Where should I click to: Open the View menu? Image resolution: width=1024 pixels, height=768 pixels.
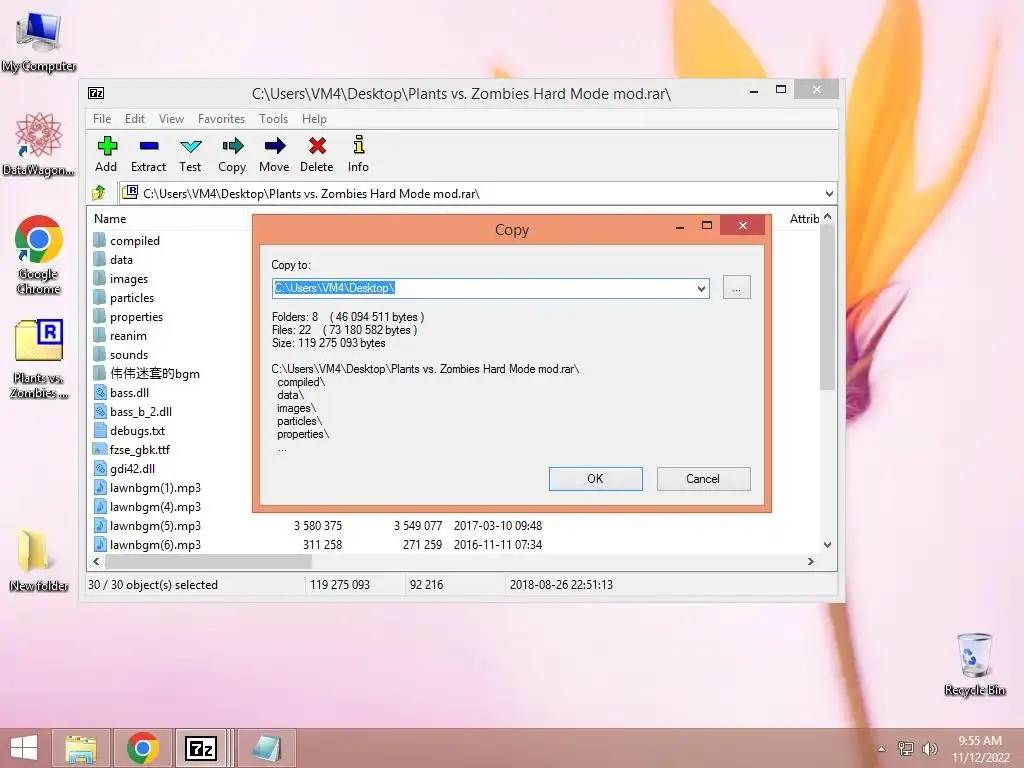pos(171,119)
